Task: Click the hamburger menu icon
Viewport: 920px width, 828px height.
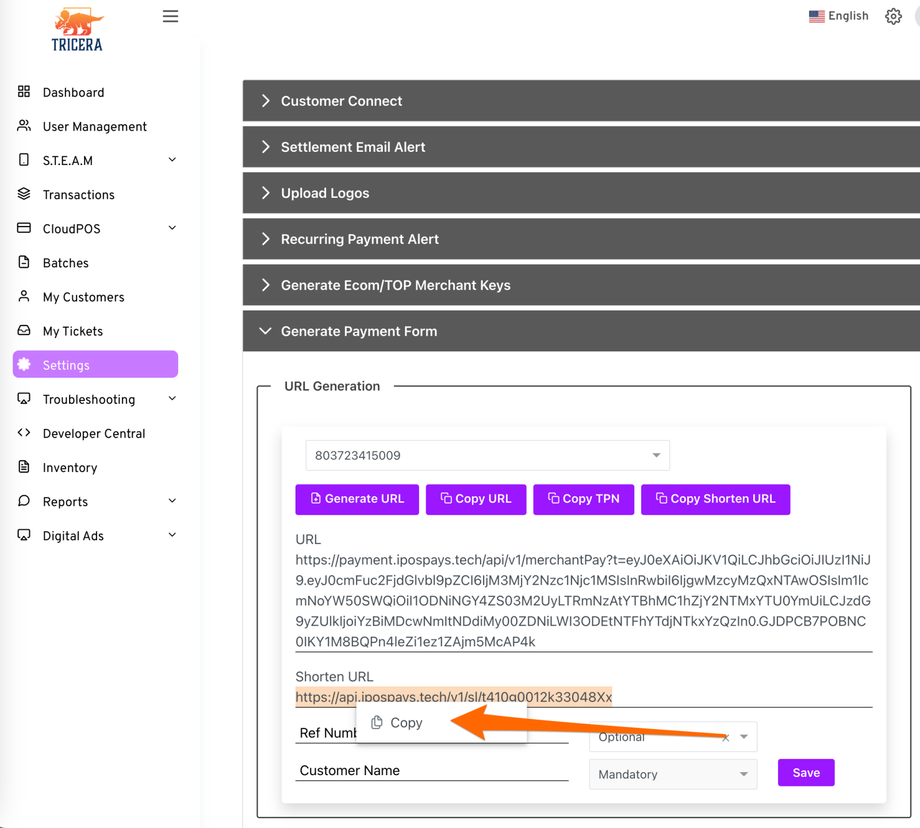Action: click(170, 16)
